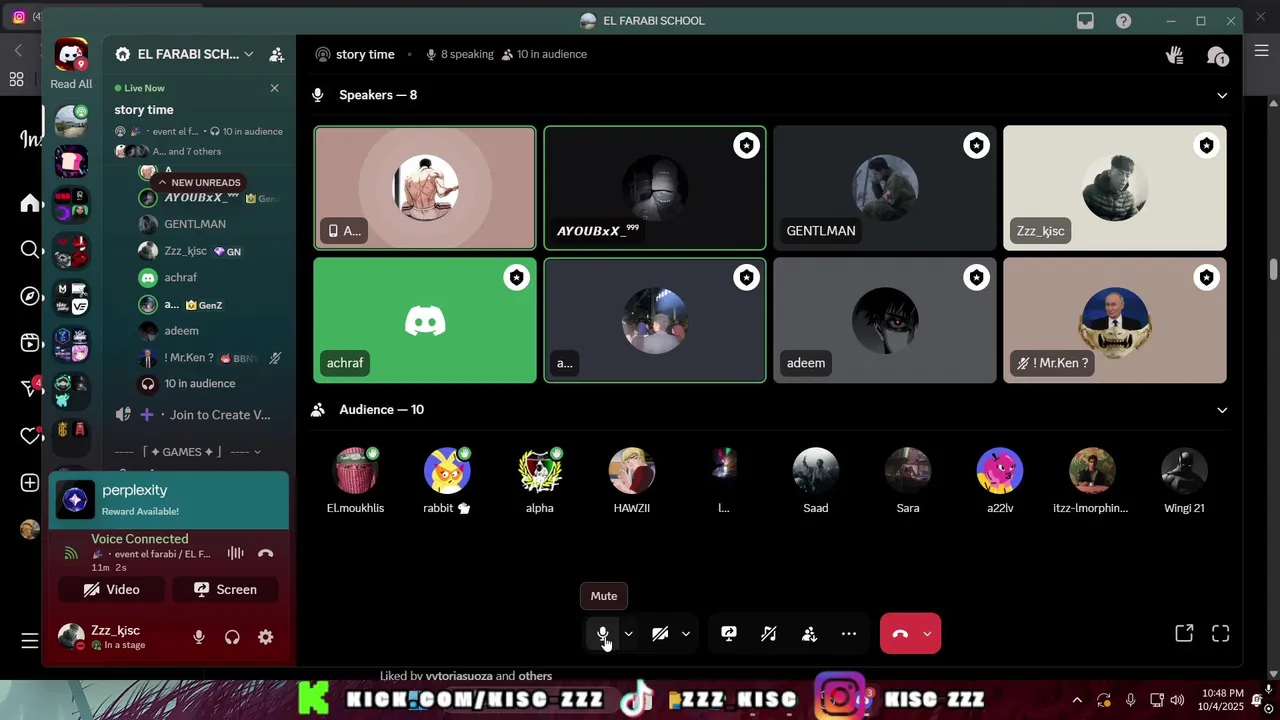The width and height of the screenshot is (1280, 720).
Task: Enter full screen mode
Action: click(1221, 633)
